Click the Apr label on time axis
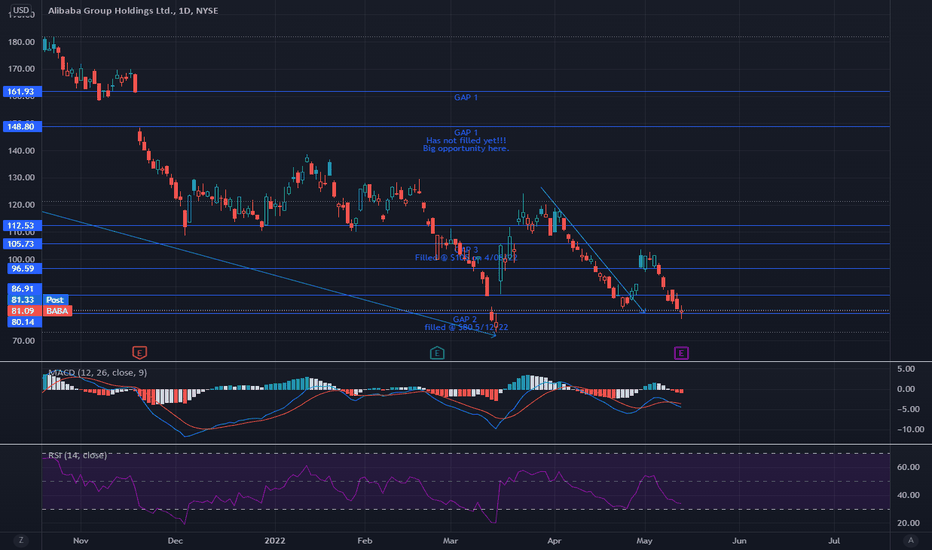 pyautogui.click(x=554, y=540)
